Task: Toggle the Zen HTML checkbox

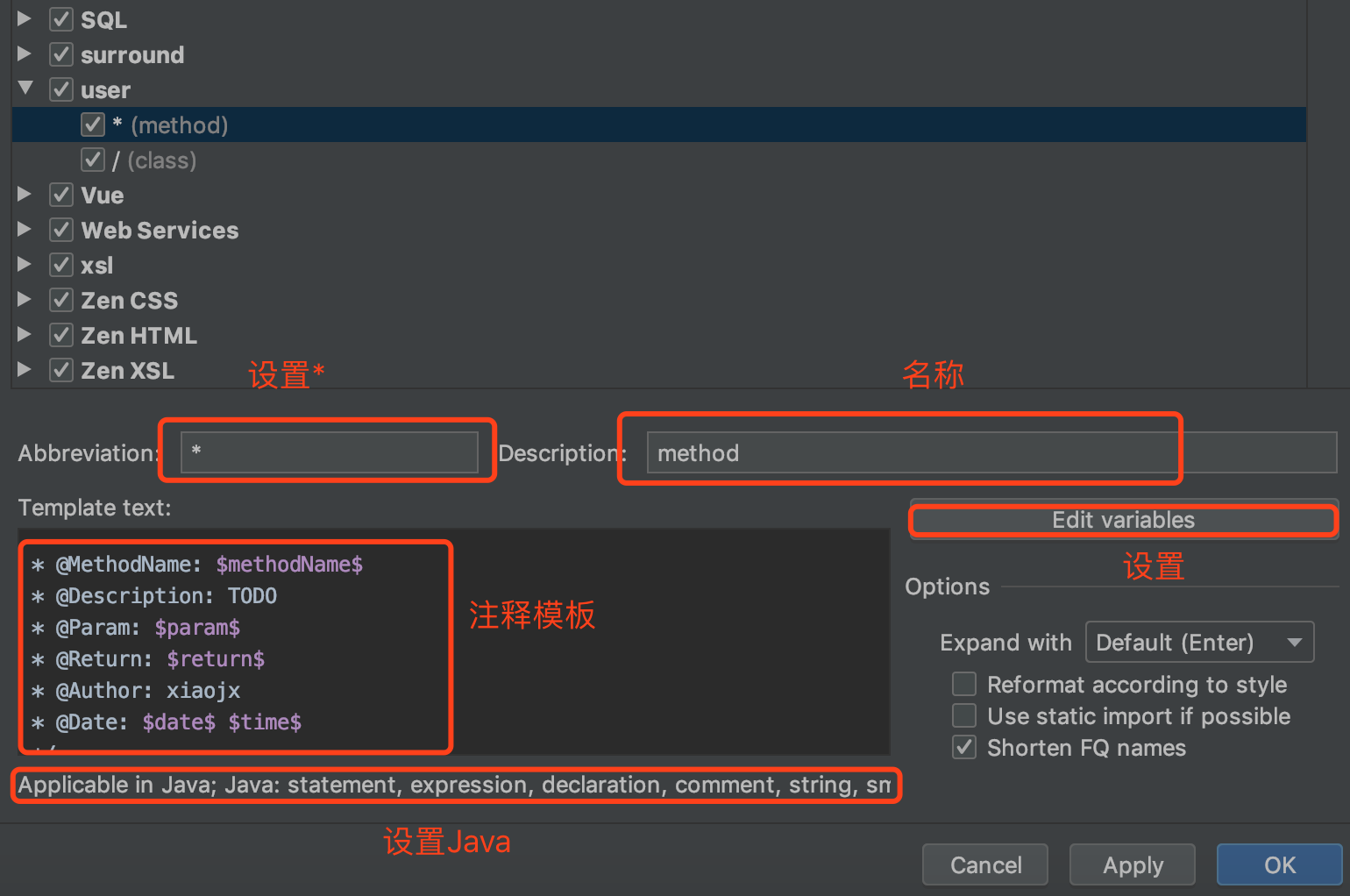Action: 61,335
